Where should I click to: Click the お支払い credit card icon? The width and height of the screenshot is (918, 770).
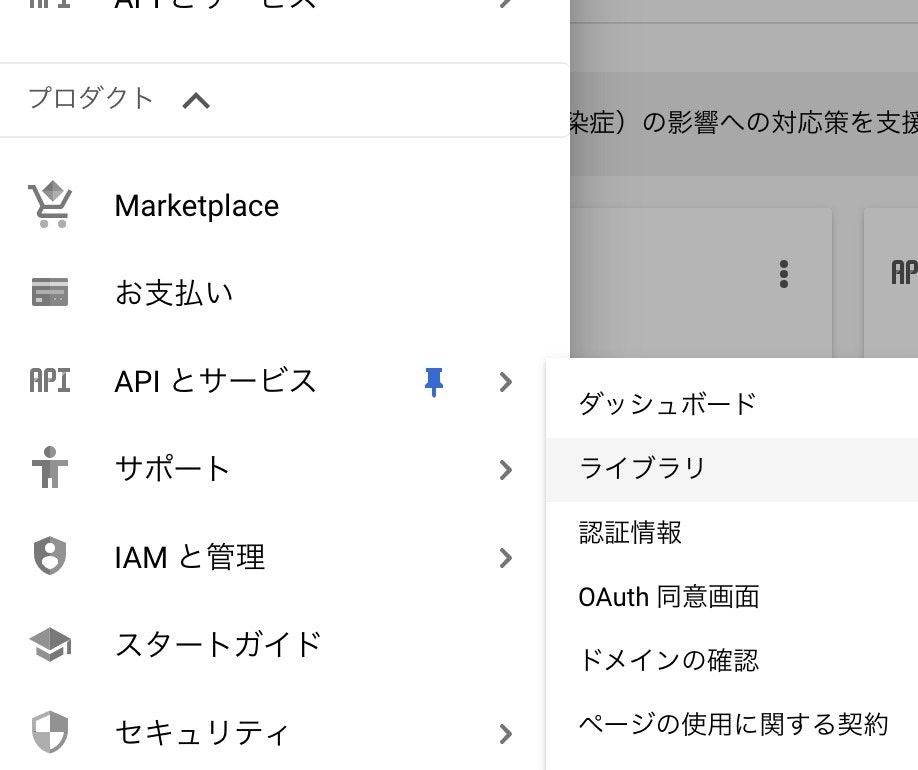pyautogui.click(x=50, y=292)
